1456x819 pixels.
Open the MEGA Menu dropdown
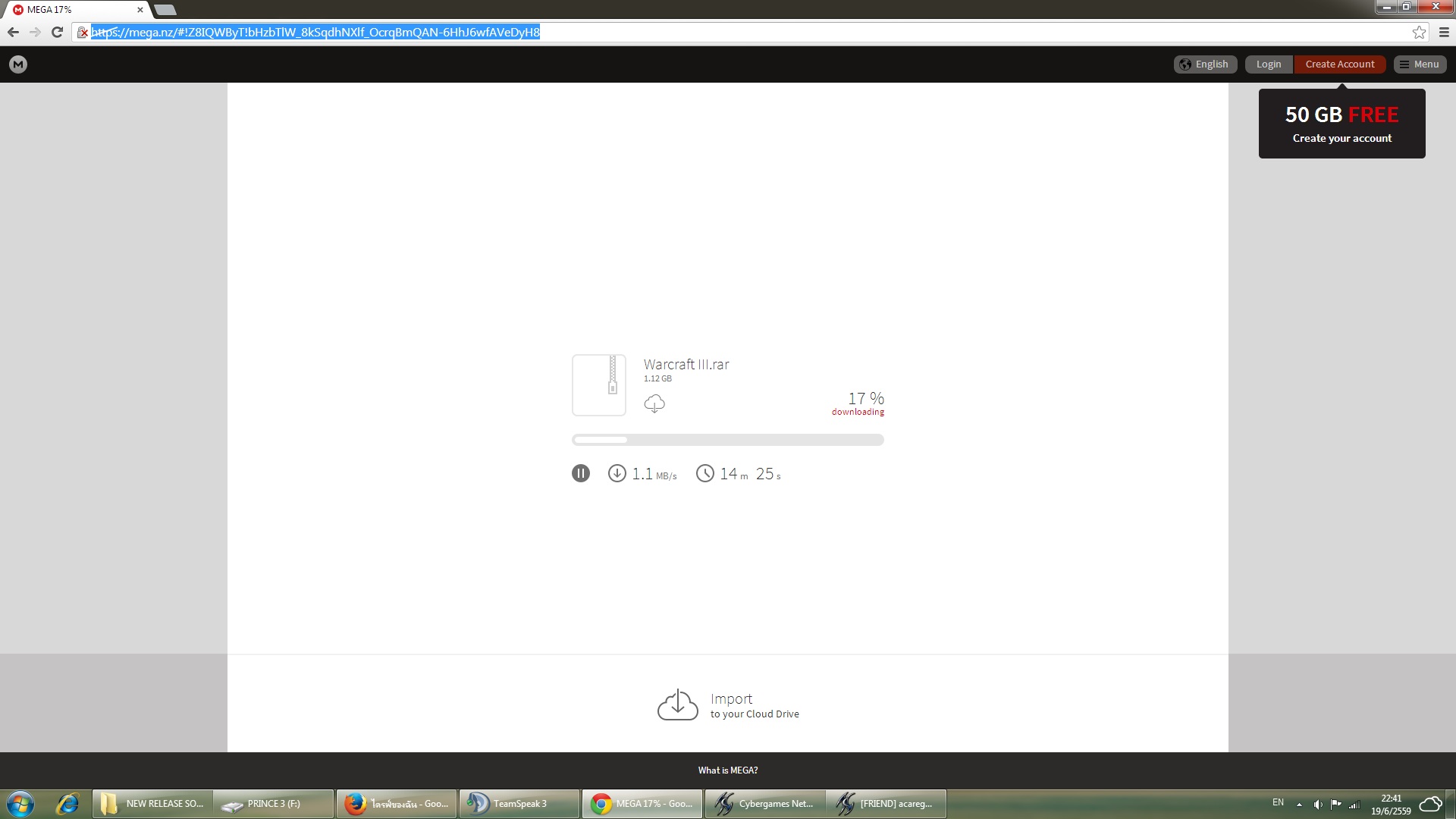click(x=1420, y=64)
